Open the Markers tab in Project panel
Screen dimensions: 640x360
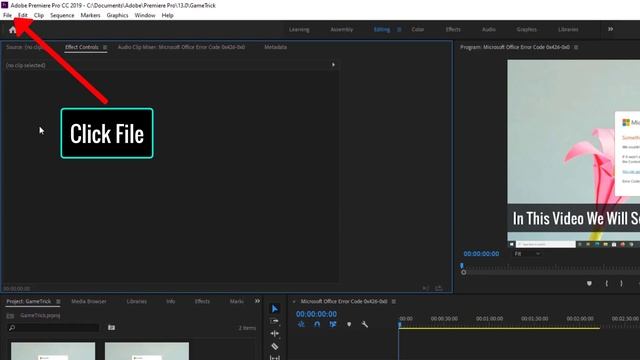tap(236, 301)
